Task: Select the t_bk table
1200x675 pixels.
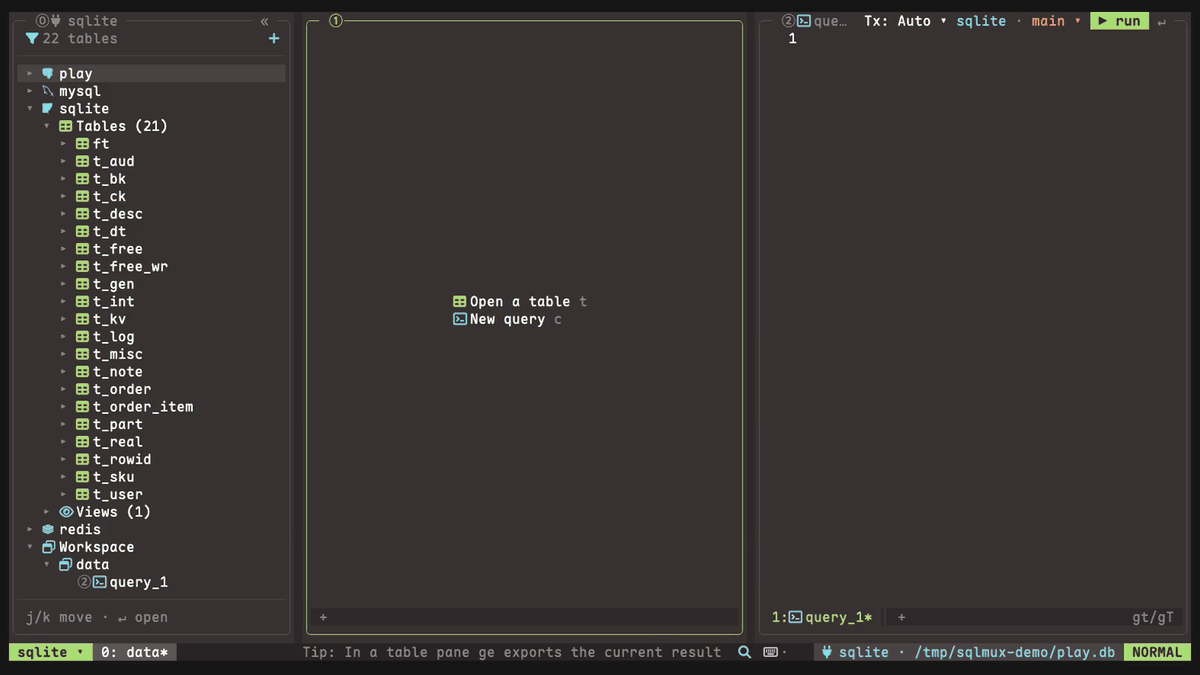Action: click(110, 179)
